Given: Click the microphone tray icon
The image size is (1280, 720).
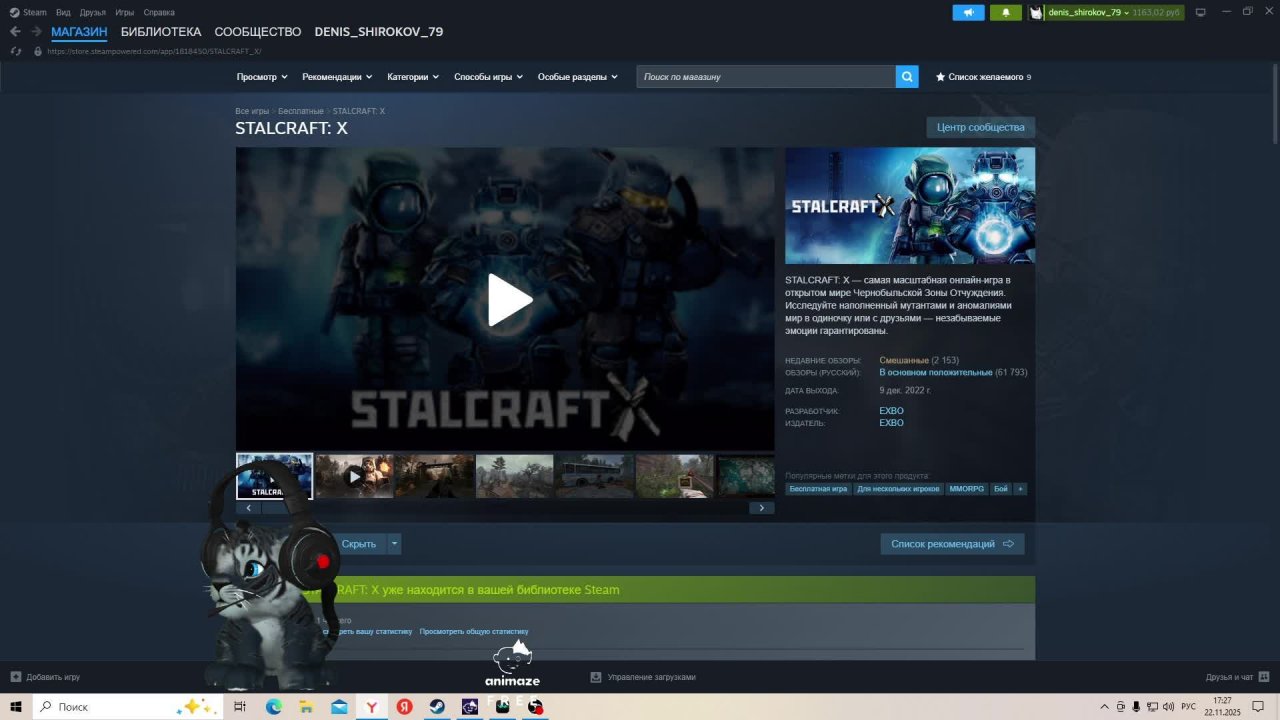Looking at the screenshot, I should pyautogui.click(x=1137, y=707).
